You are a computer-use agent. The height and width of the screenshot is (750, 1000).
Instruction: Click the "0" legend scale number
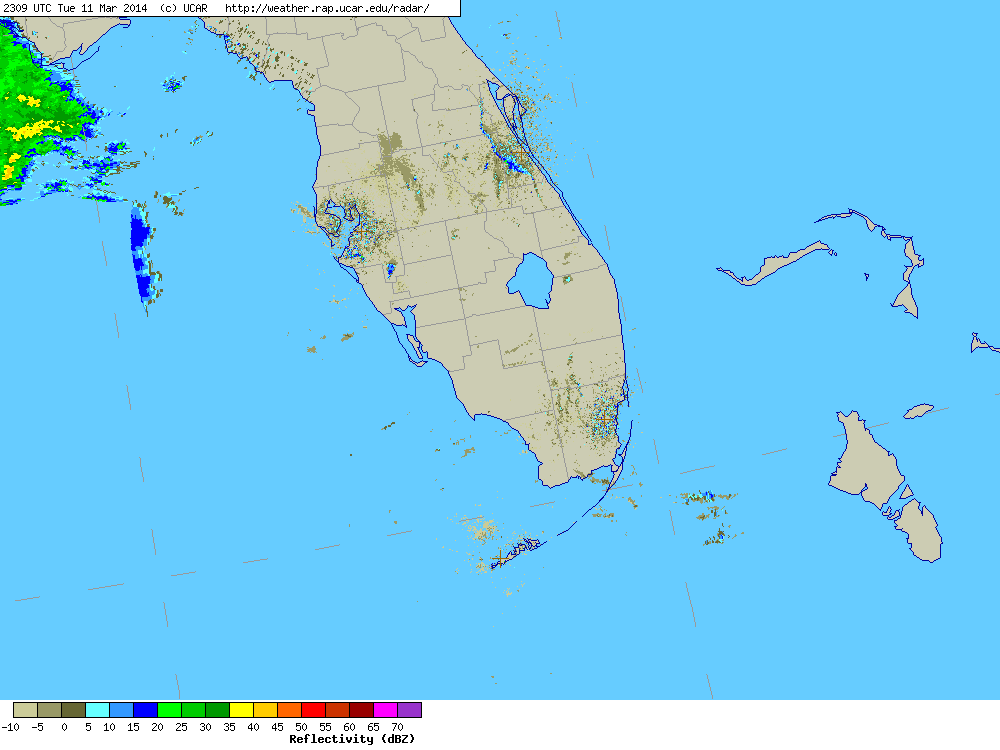pyautogui.click(x=64, y=727)
